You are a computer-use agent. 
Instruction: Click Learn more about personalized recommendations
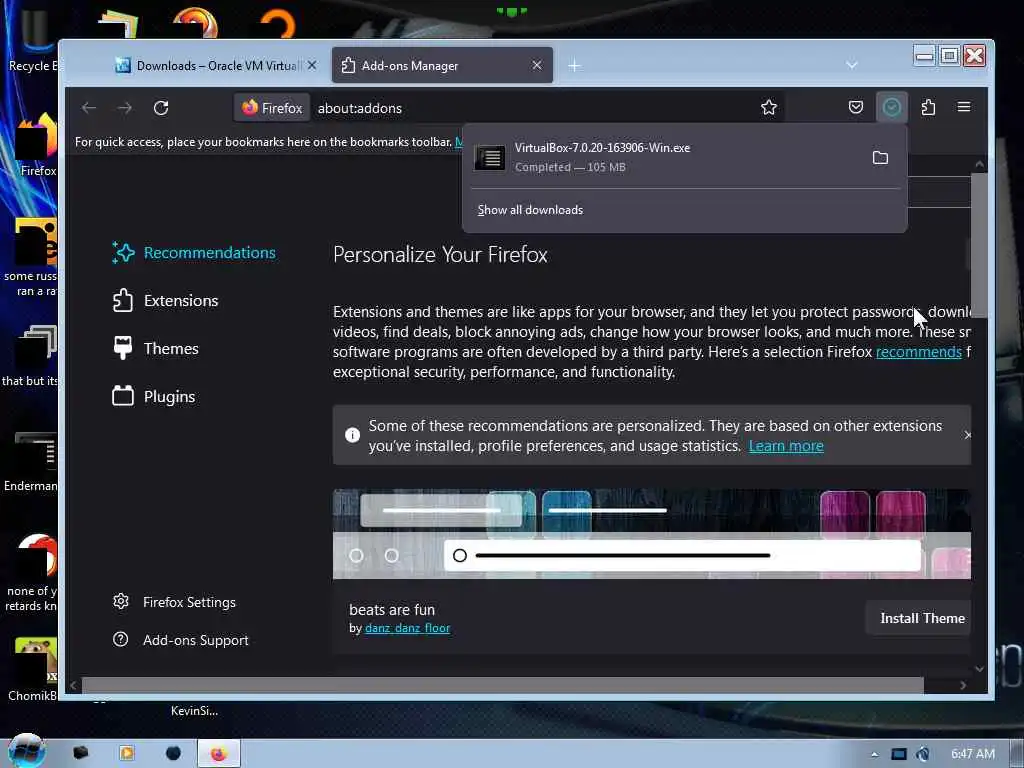coord(786,446)
